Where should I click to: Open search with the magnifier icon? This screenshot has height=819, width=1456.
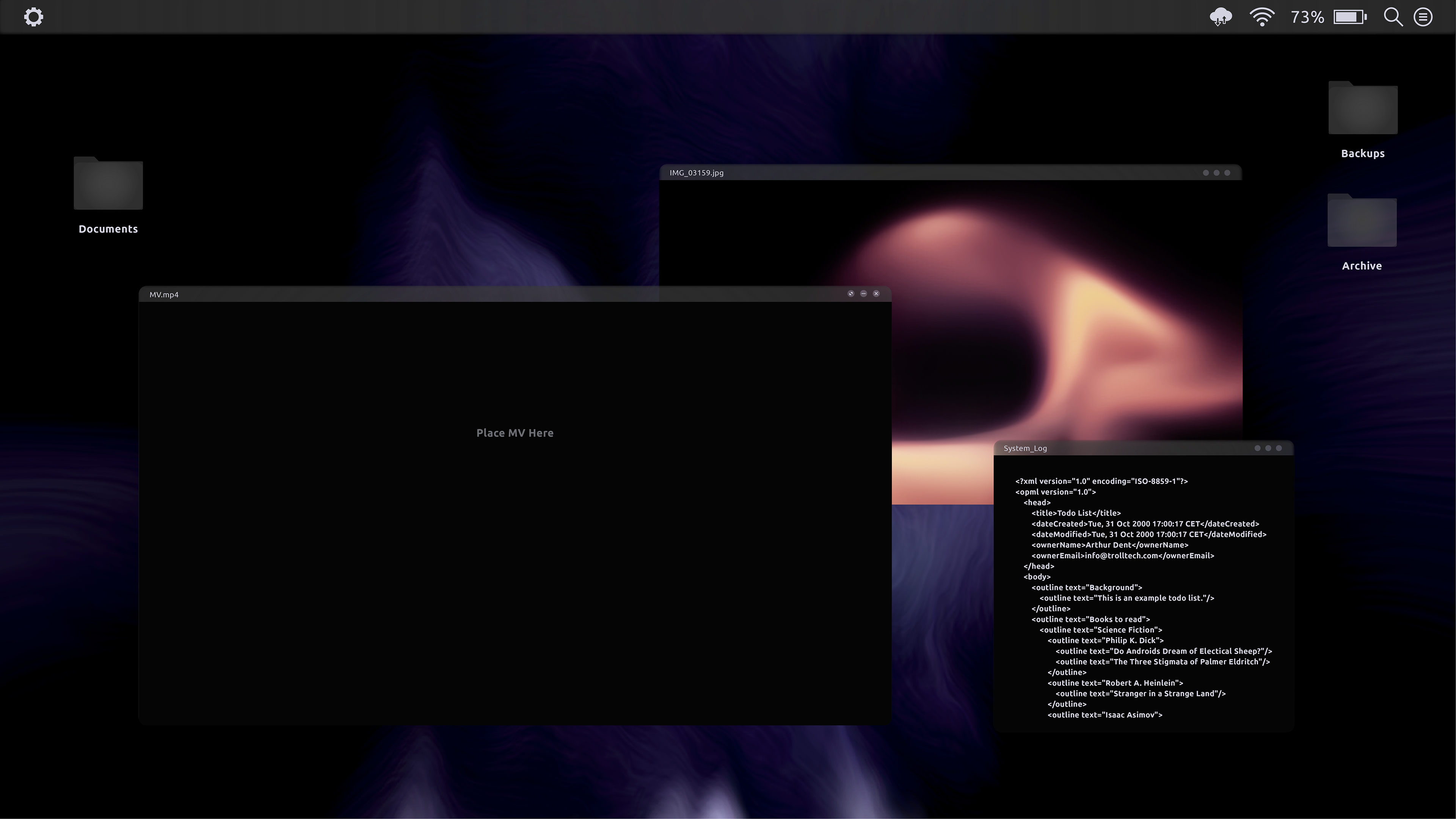pyautogui.click(x=1393, y=17)
